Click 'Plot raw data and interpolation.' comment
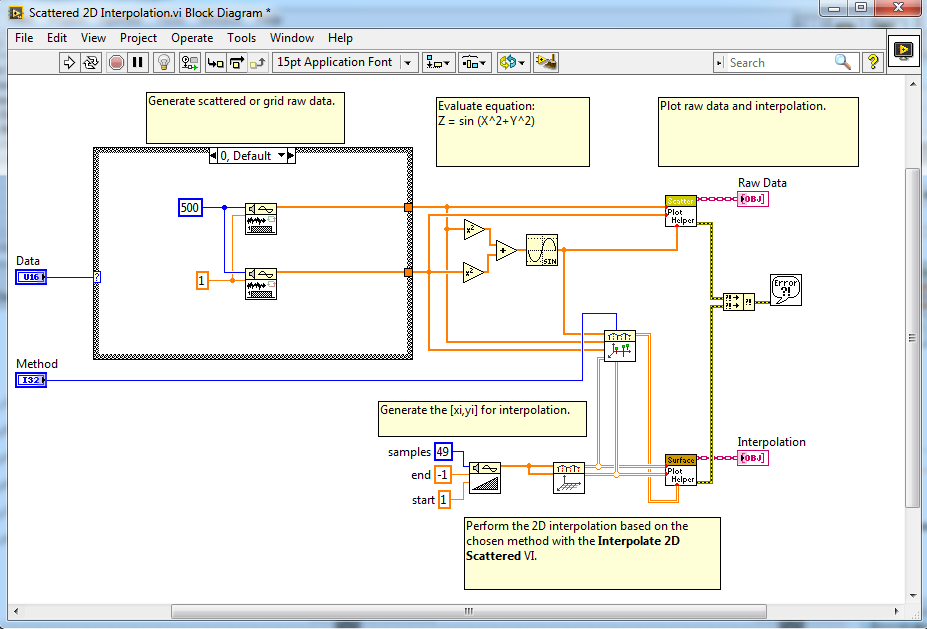Screen dimensions: 927x629 [758, 132]
